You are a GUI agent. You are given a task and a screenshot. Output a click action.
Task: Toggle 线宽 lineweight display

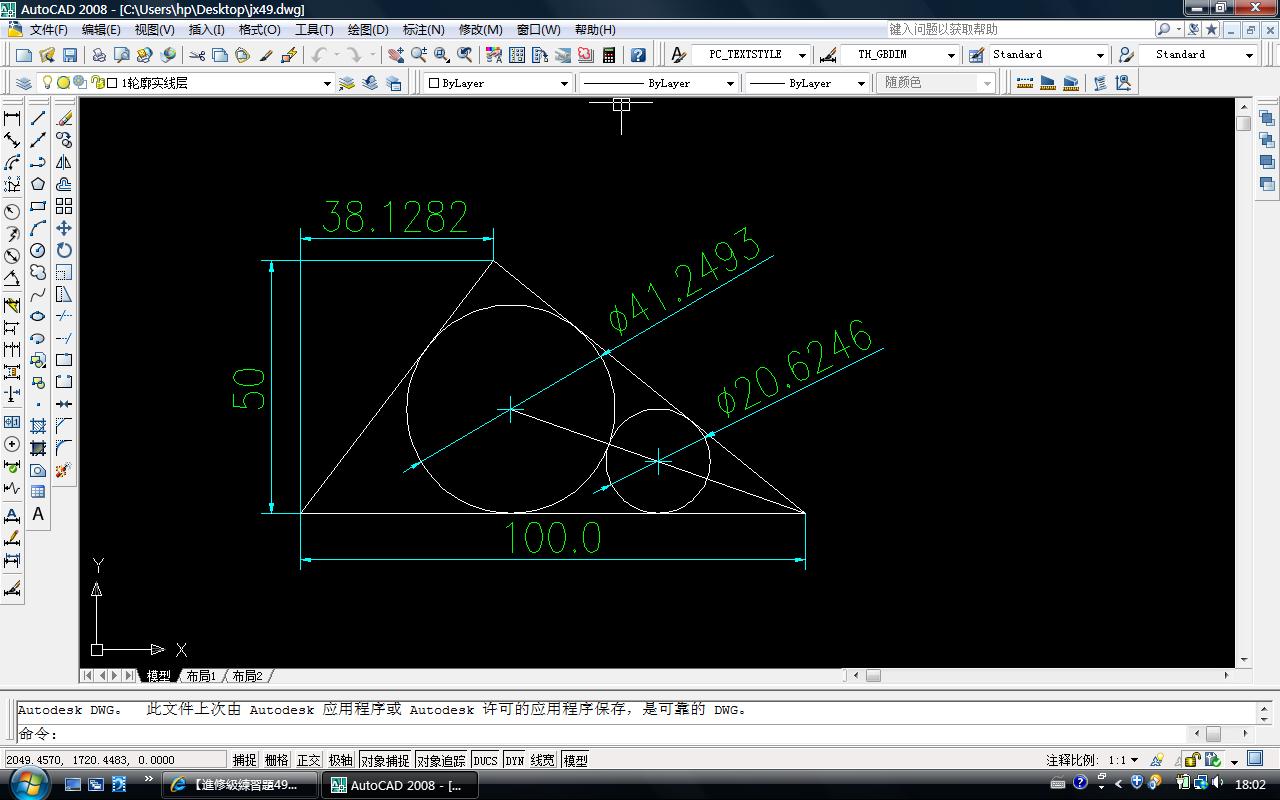542,760
